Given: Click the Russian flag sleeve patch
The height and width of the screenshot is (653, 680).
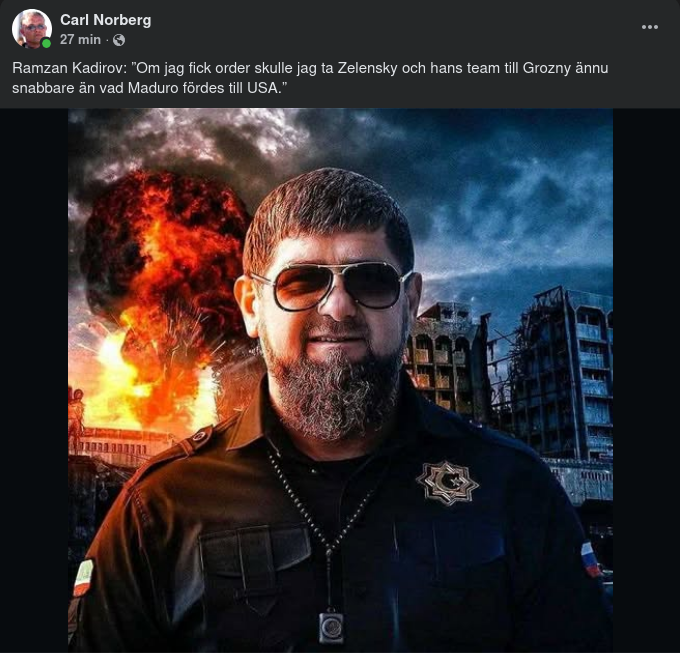Looking at the screenshot, I should (591, 557).
